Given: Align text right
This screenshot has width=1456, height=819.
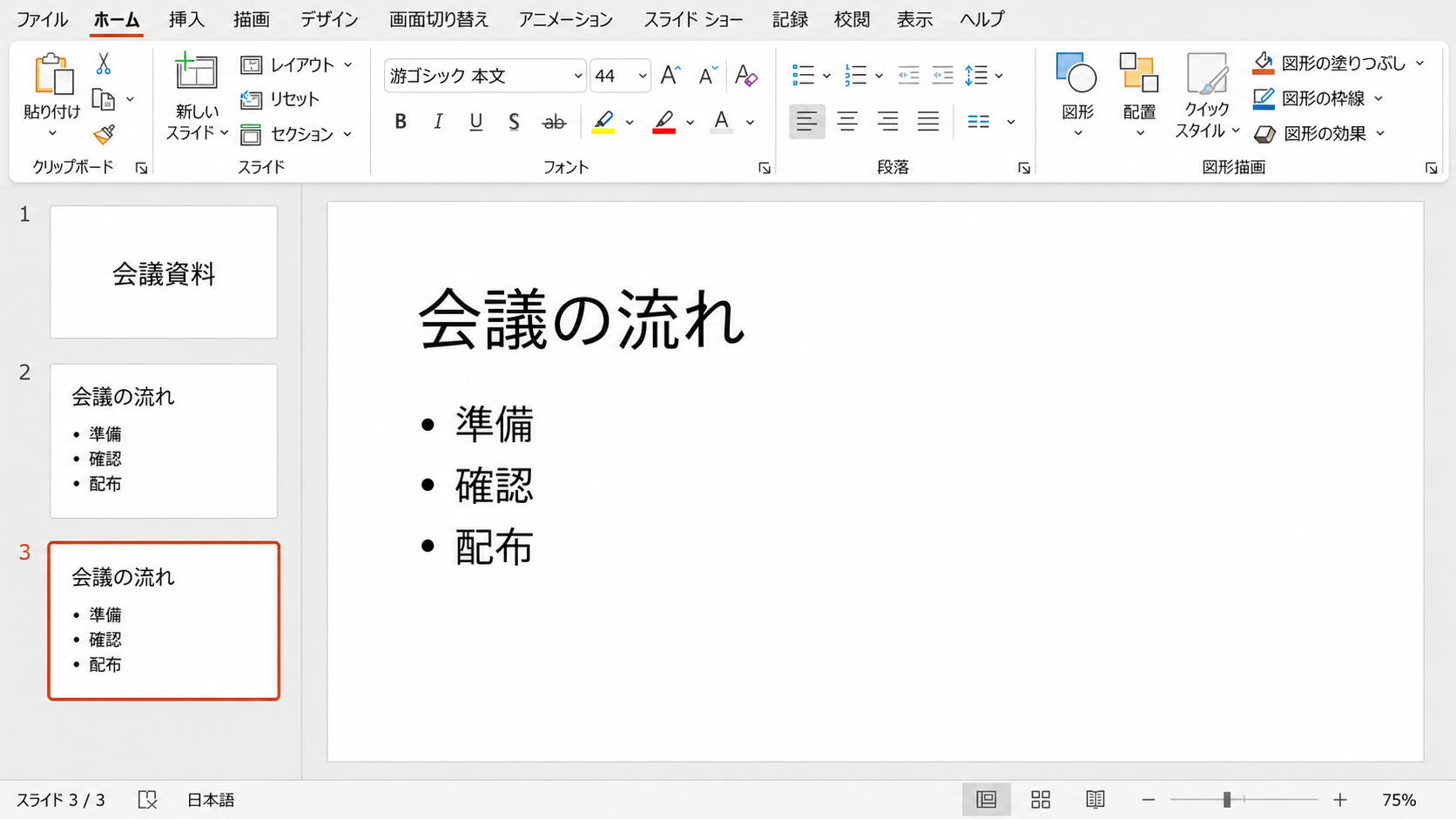Looking at the screenshot, I should click(887, 122).
